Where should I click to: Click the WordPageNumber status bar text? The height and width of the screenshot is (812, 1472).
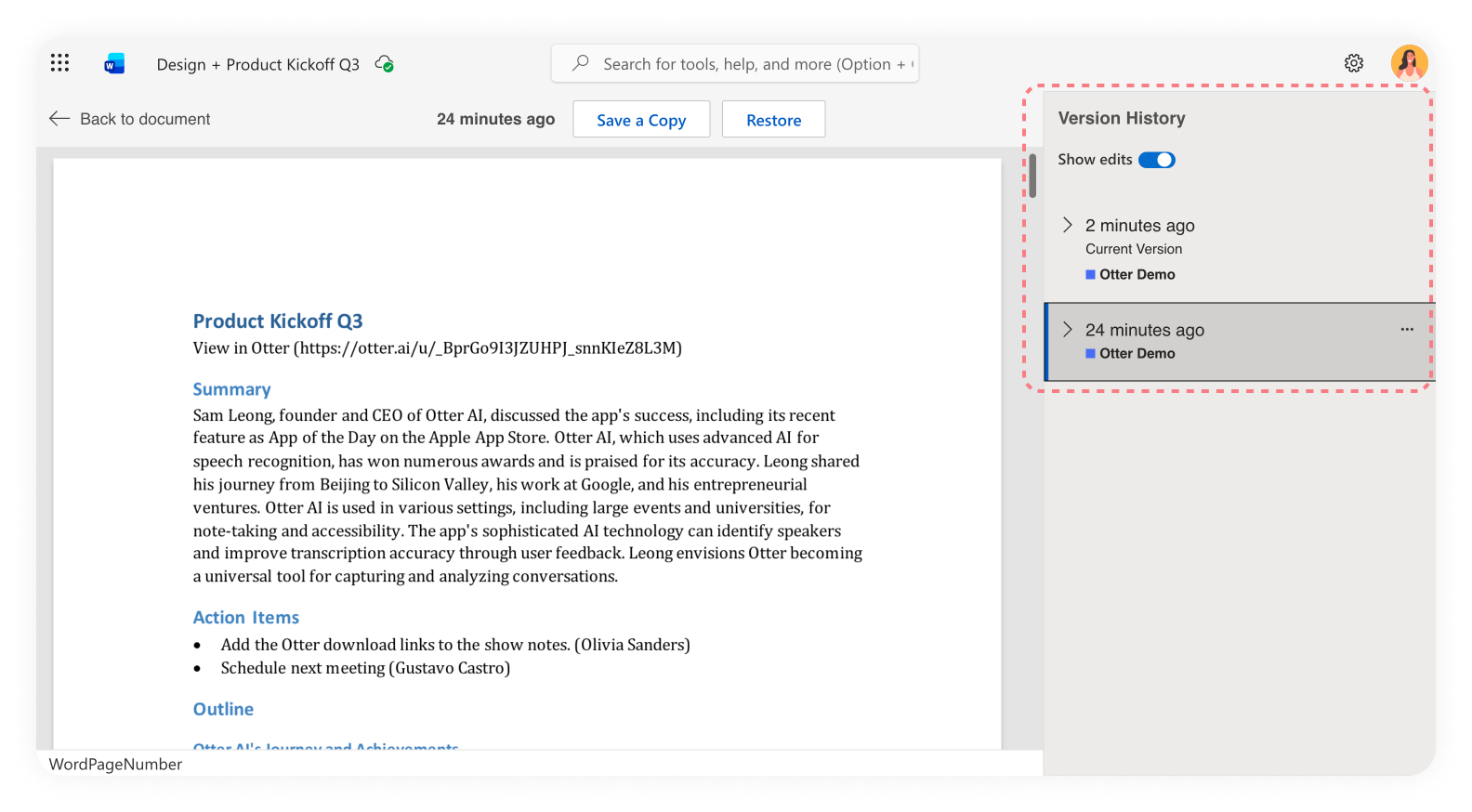coord(115,764)
